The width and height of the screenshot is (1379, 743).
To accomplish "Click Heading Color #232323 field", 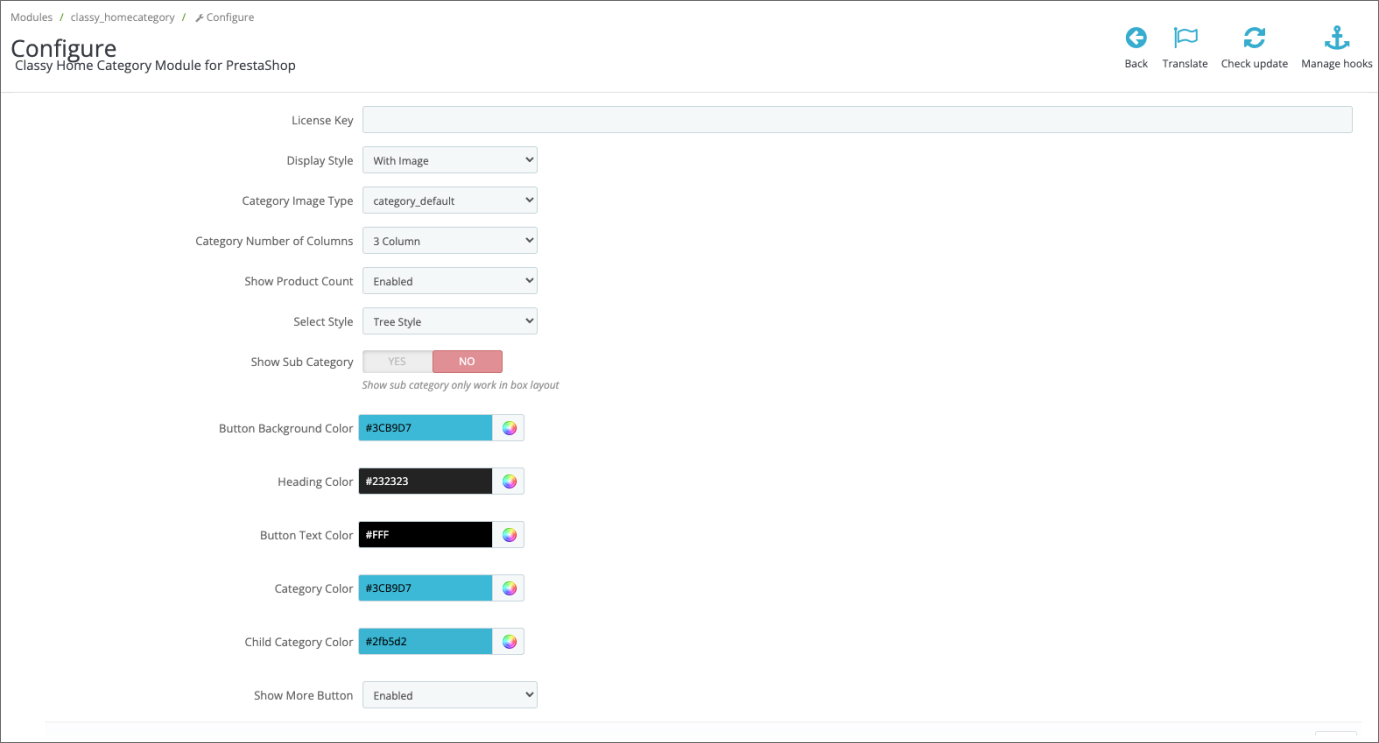I will (426, 481).
